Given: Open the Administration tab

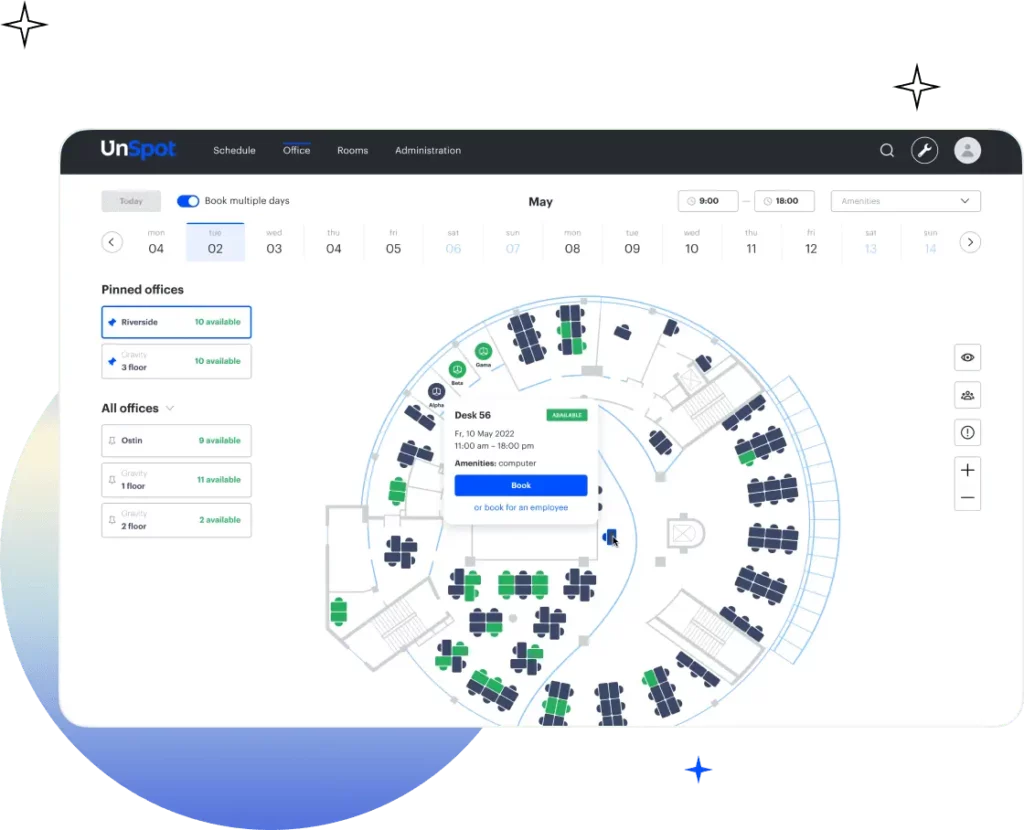Looking at the screenshot, I should click(428, 151).
